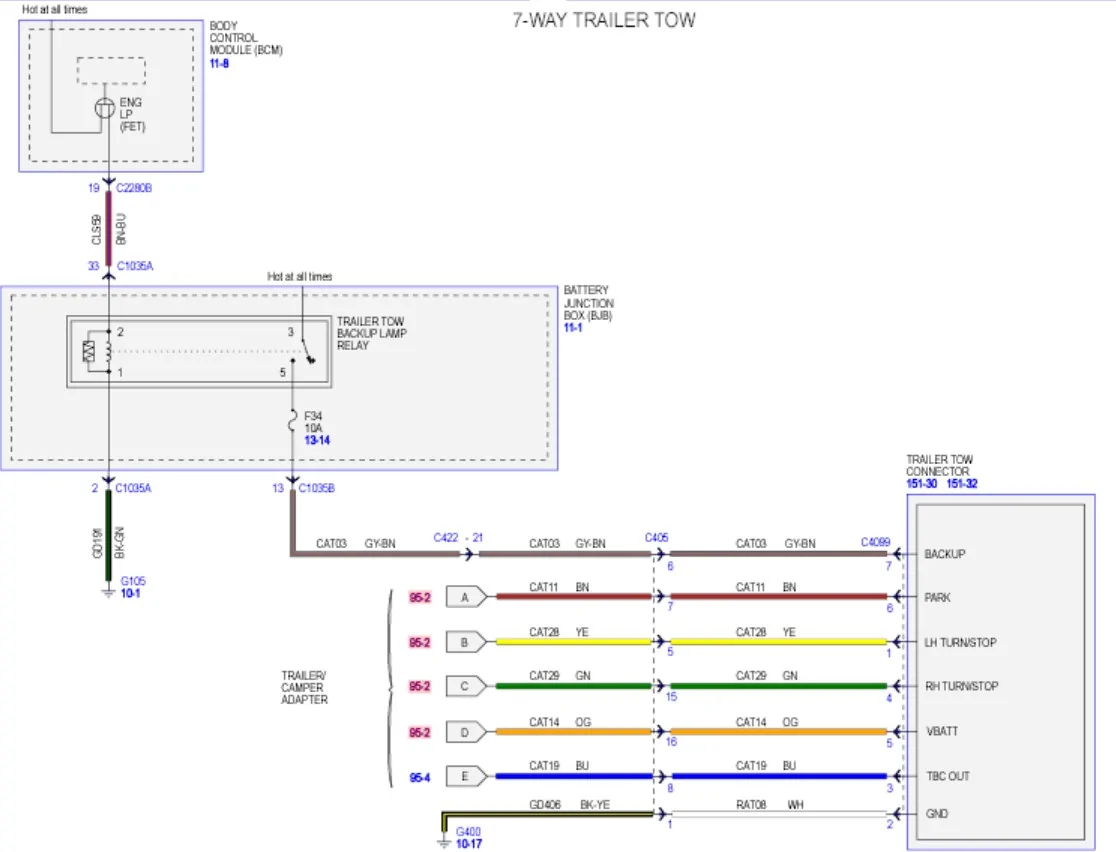Screen dimensions: 1116x852
Task: Click the RH TURN/STOP pin label
Action: 962,686
